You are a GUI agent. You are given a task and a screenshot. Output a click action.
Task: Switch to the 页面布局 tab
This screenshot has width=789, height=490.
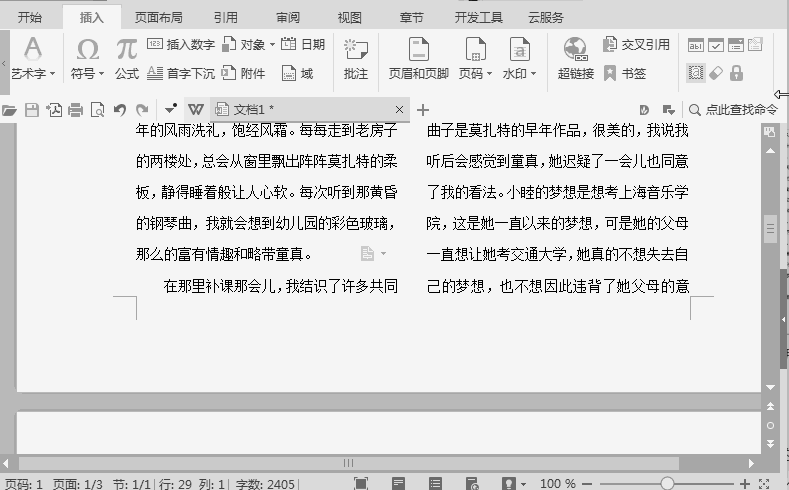(x=159, y=18)
